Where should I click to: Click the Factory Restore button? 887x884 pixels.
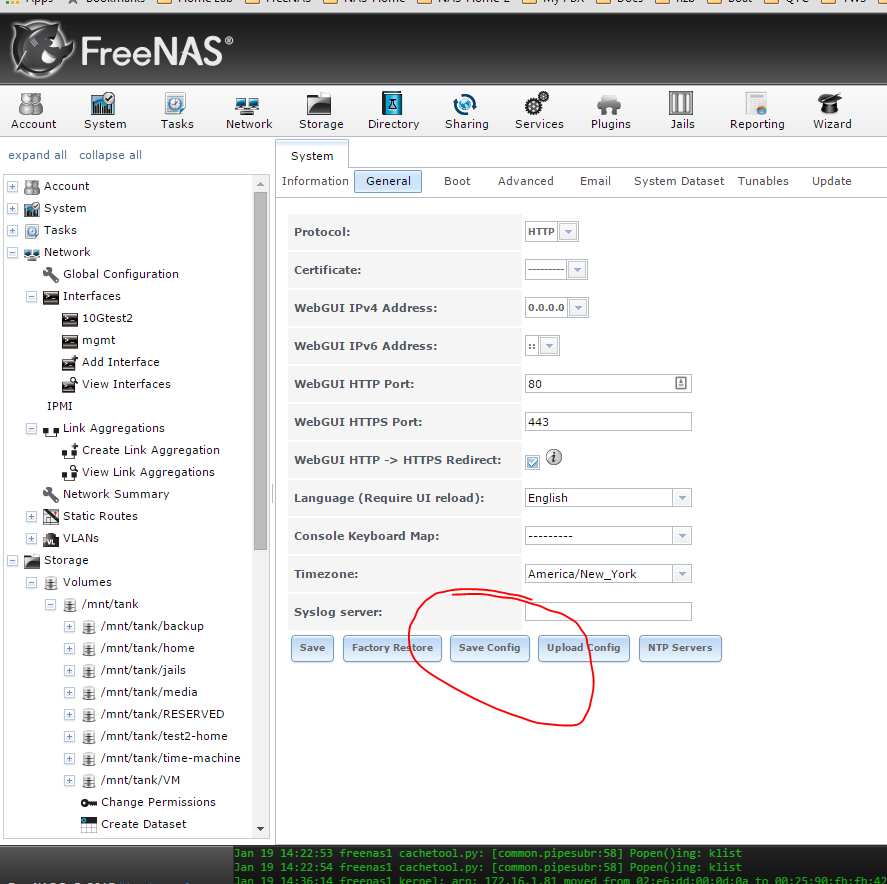coord(392,648)
